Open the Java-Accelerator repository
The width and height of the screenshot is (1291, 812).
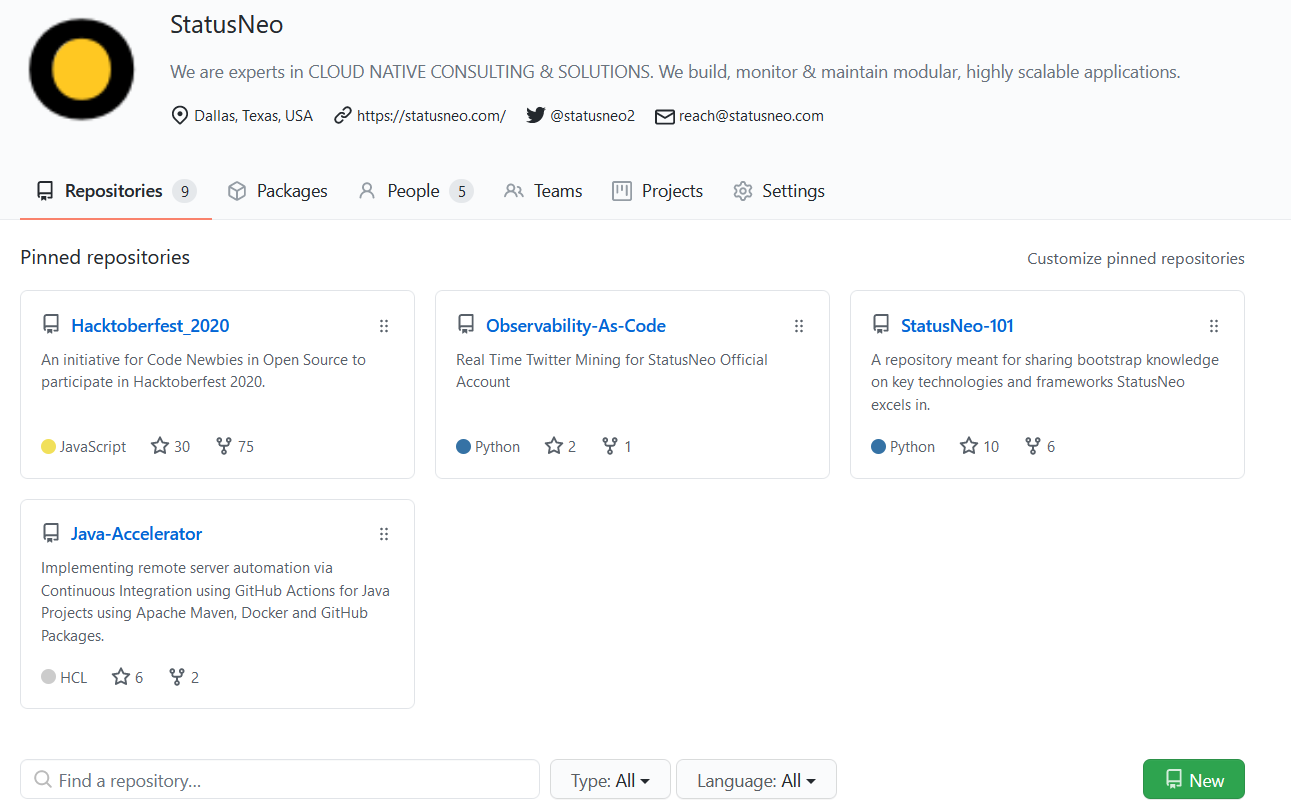coord(137,534)
